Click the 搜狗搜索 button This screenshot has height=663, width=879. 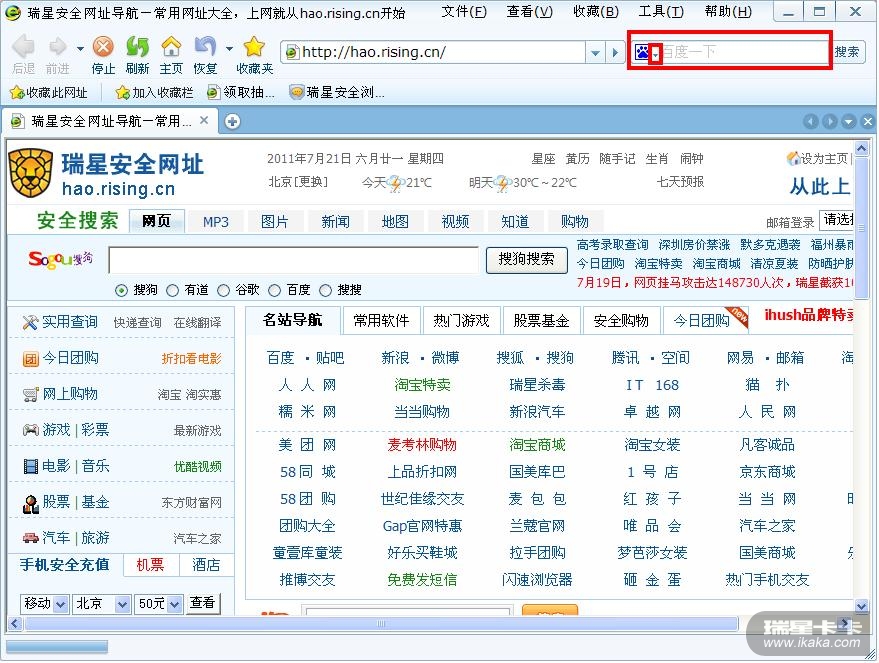point(526,259)
